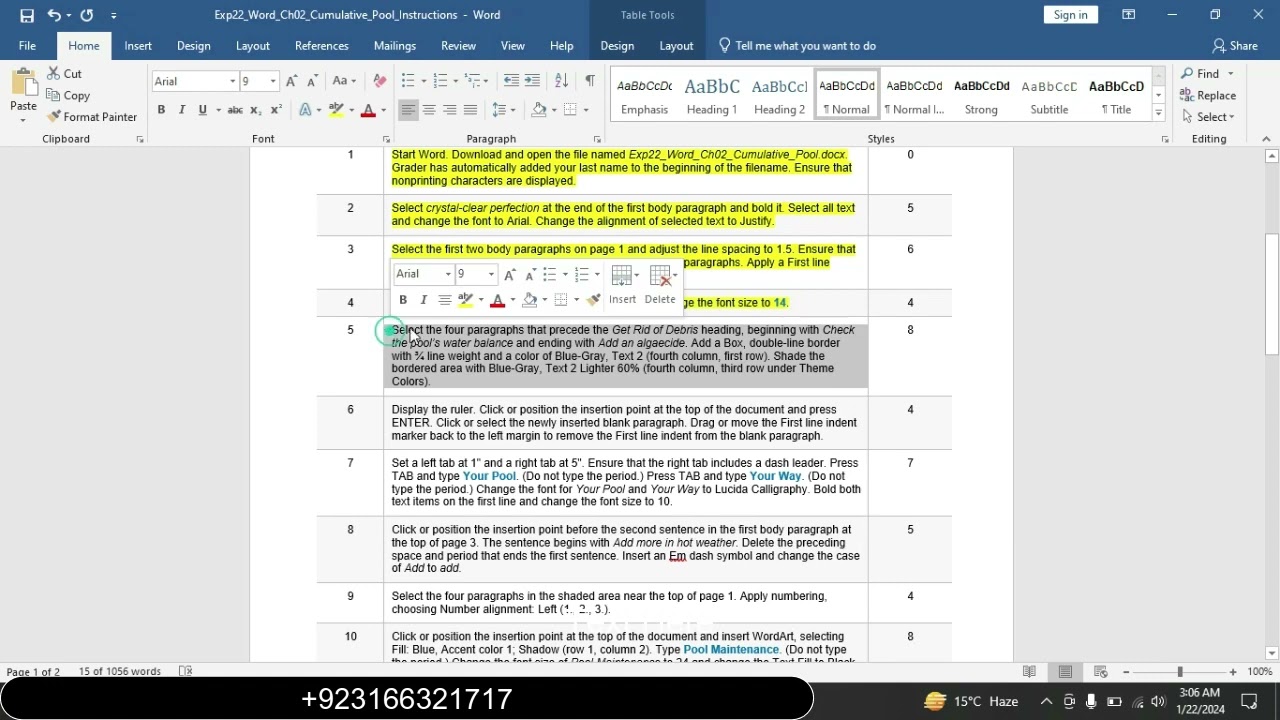Open the ribbon font size dropdown
Viewport: 1280px width, 720px height.
pos(273,81)
